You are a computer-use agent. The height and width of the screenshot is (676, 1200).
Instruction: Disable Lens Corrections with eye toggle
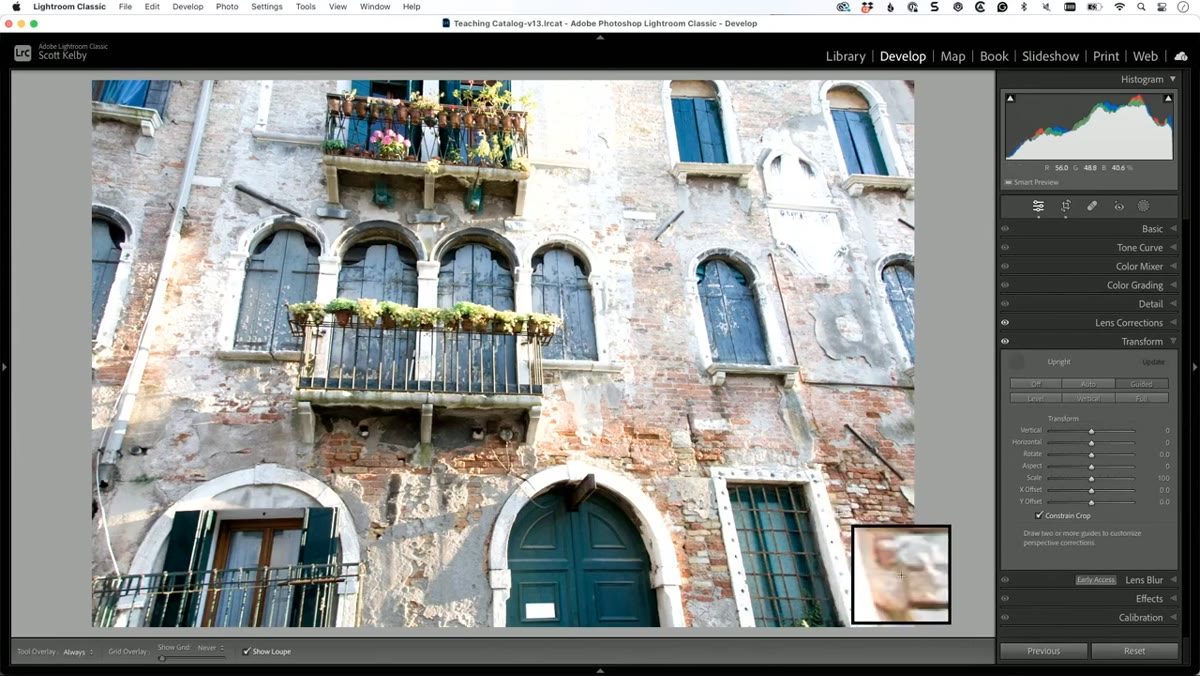click(x=1005, y=323)
